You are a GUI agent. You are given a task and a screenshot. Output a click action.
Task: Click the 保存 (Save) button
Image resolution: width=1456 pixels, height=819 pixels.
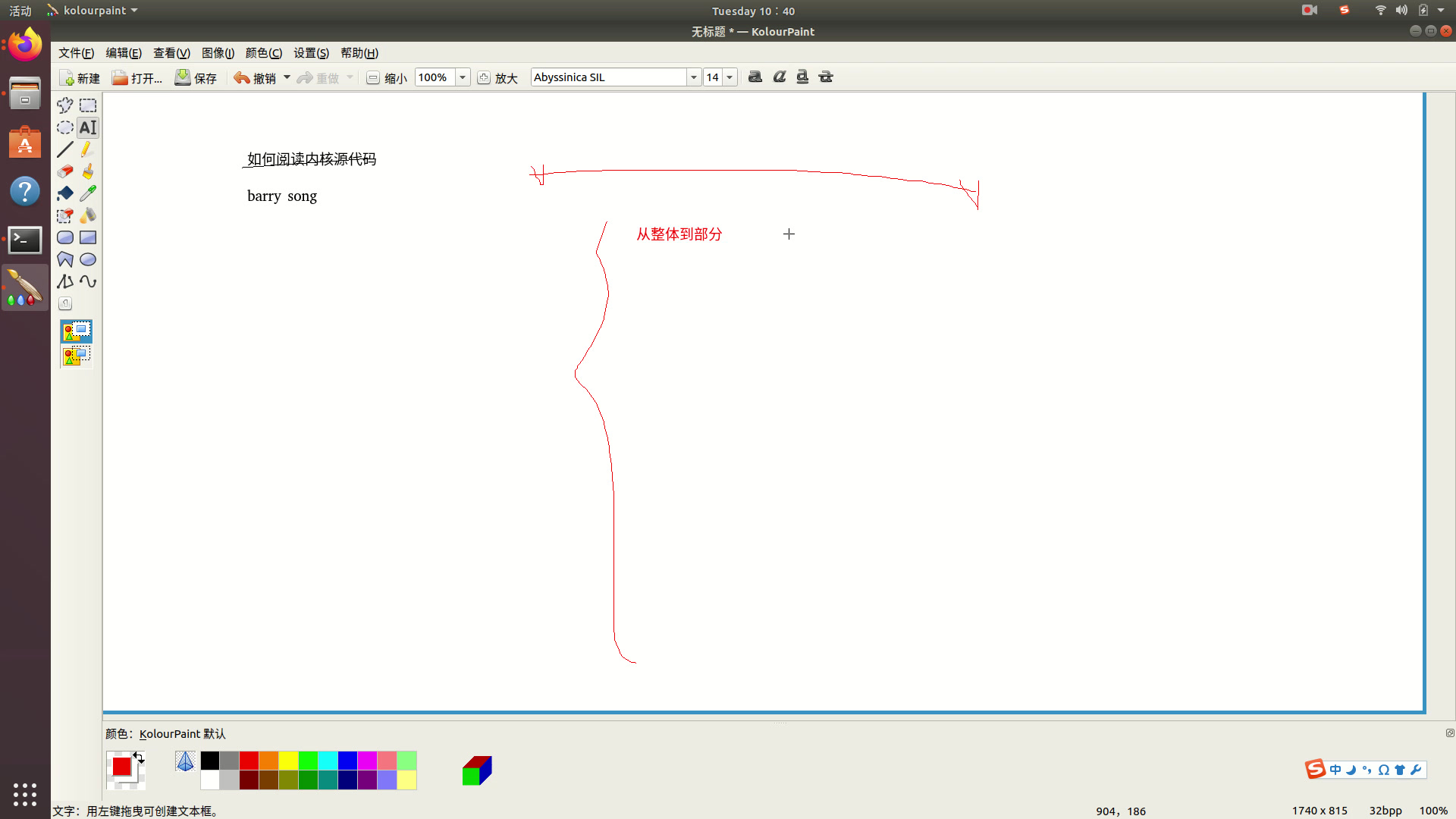tap(196, 78)
